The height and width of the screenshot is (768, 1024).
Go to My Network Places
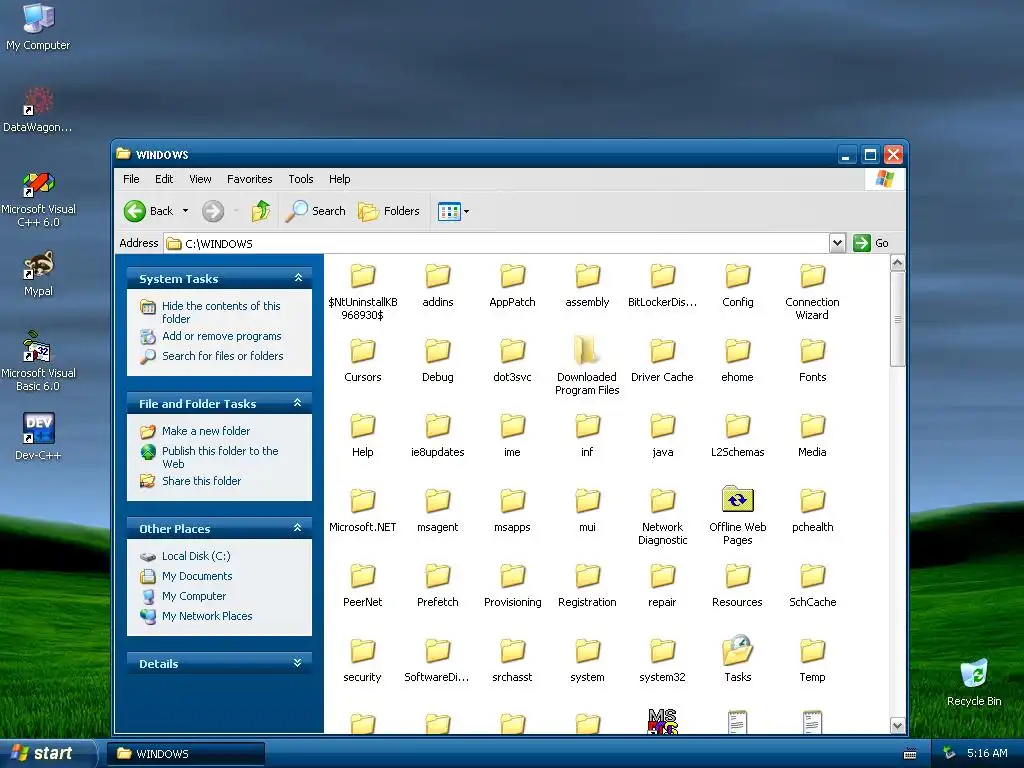pyautogui.click(x=207, y=616)
